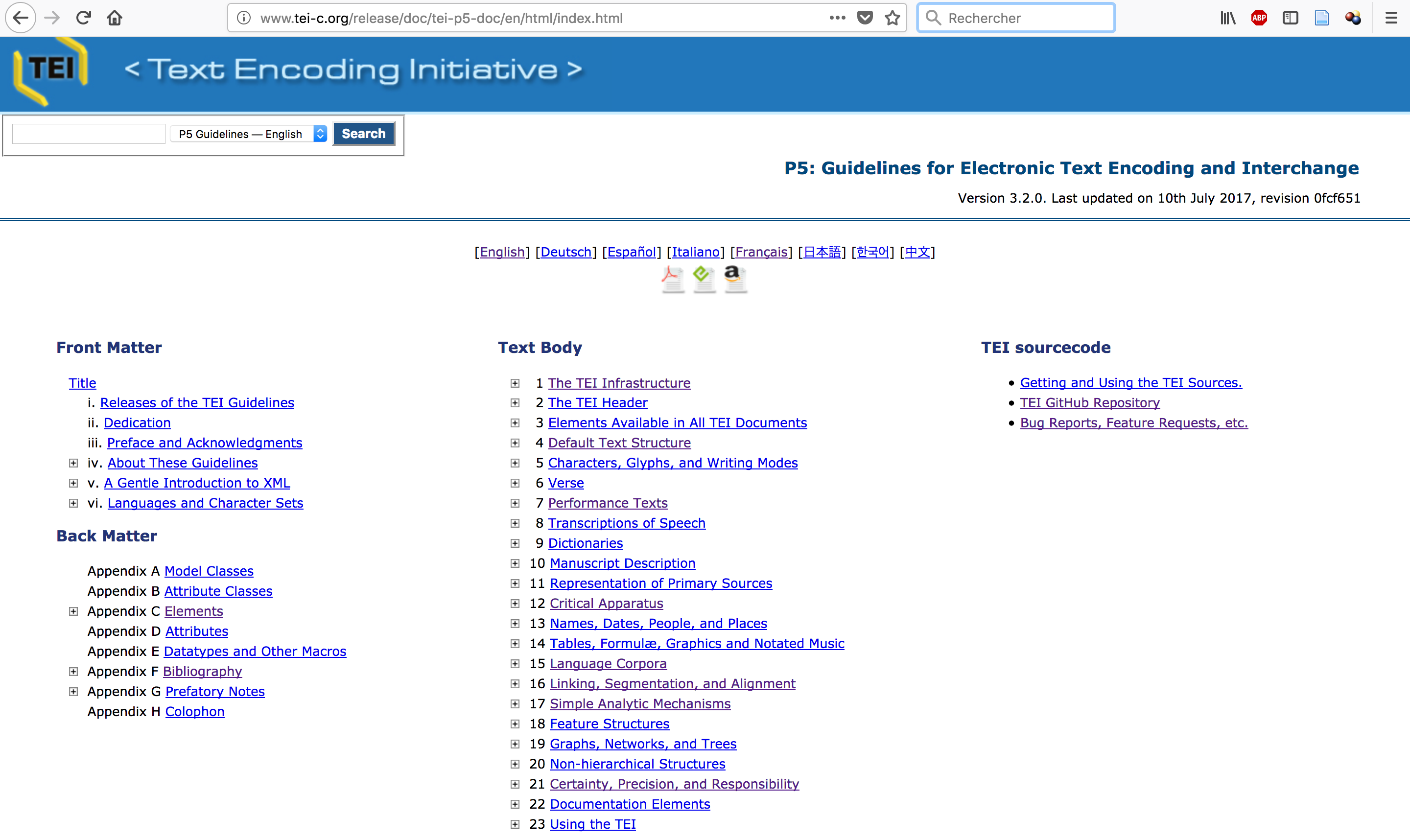Expand section iv About These Guidelines
Viewport: 1410px width, 840px height.
pyautogui.click(x=73, y=462)
